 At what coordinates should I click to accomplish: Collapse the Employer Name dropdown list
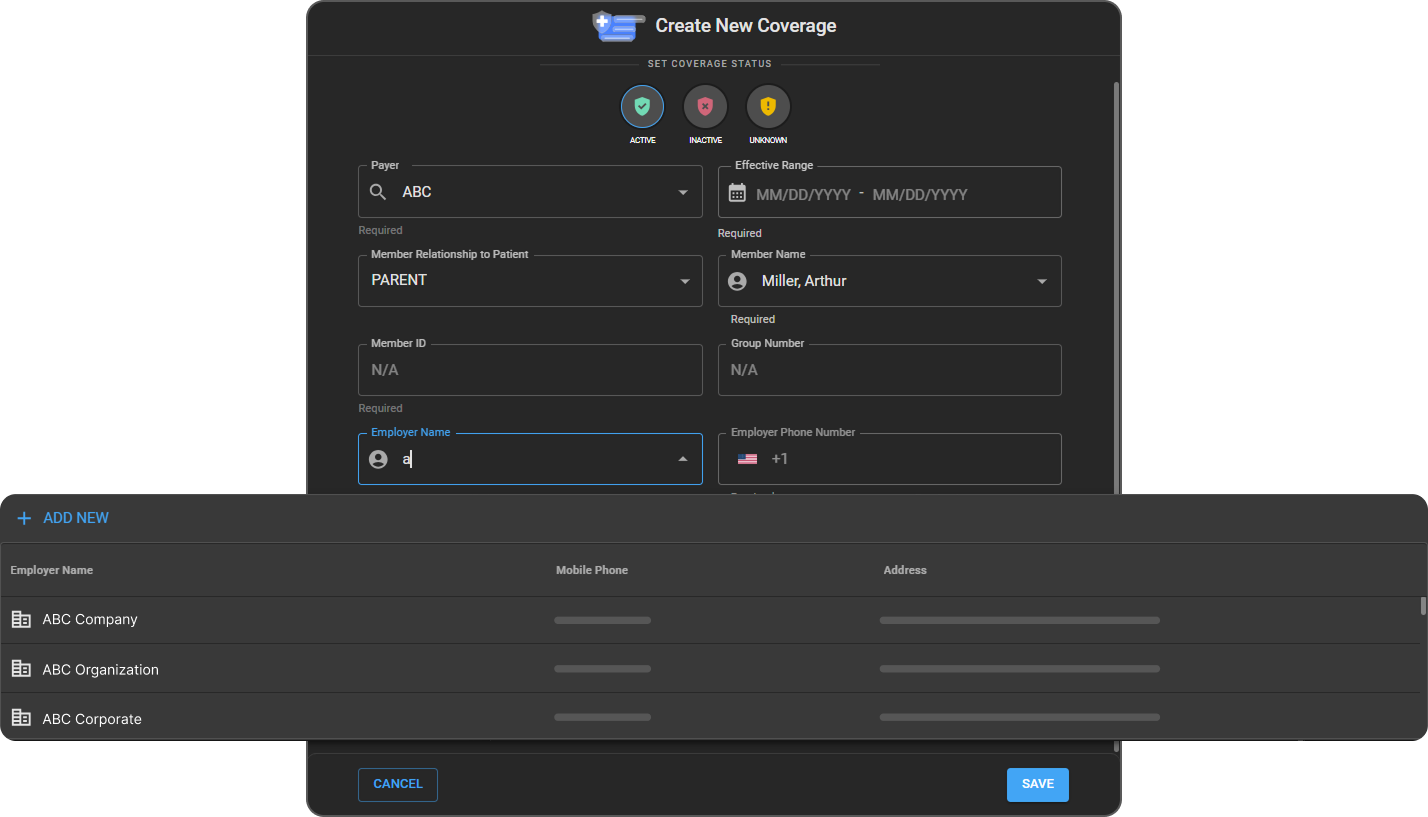(x=683, y=459)
